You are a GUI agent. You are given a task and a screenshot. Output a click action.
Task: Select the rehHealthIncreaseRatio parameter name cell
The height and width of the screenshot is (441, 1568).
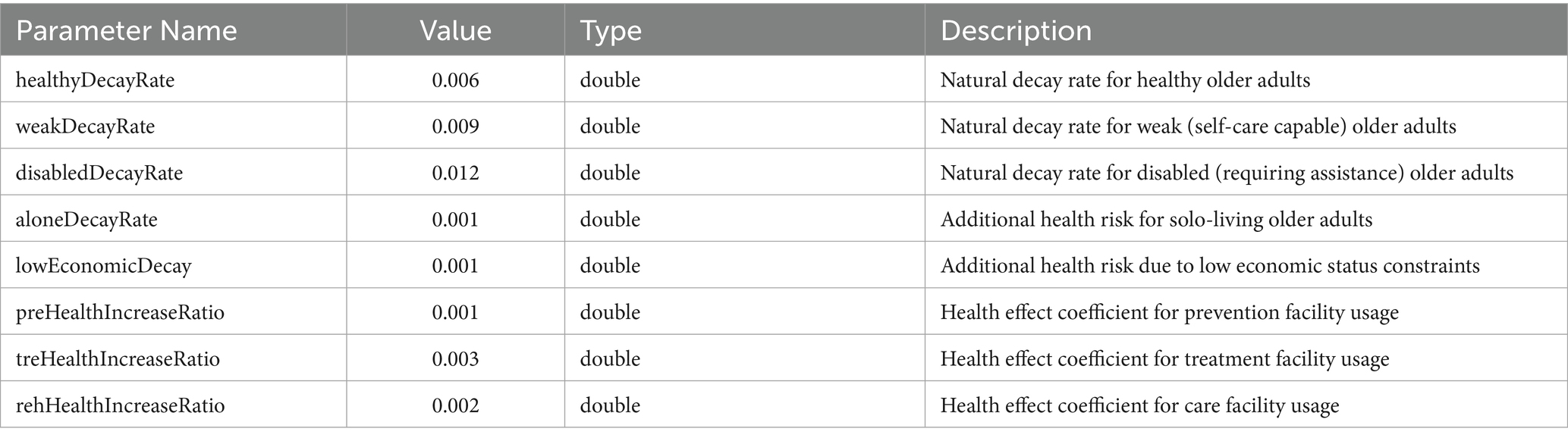pyautogui.click(x=120, y=405)
